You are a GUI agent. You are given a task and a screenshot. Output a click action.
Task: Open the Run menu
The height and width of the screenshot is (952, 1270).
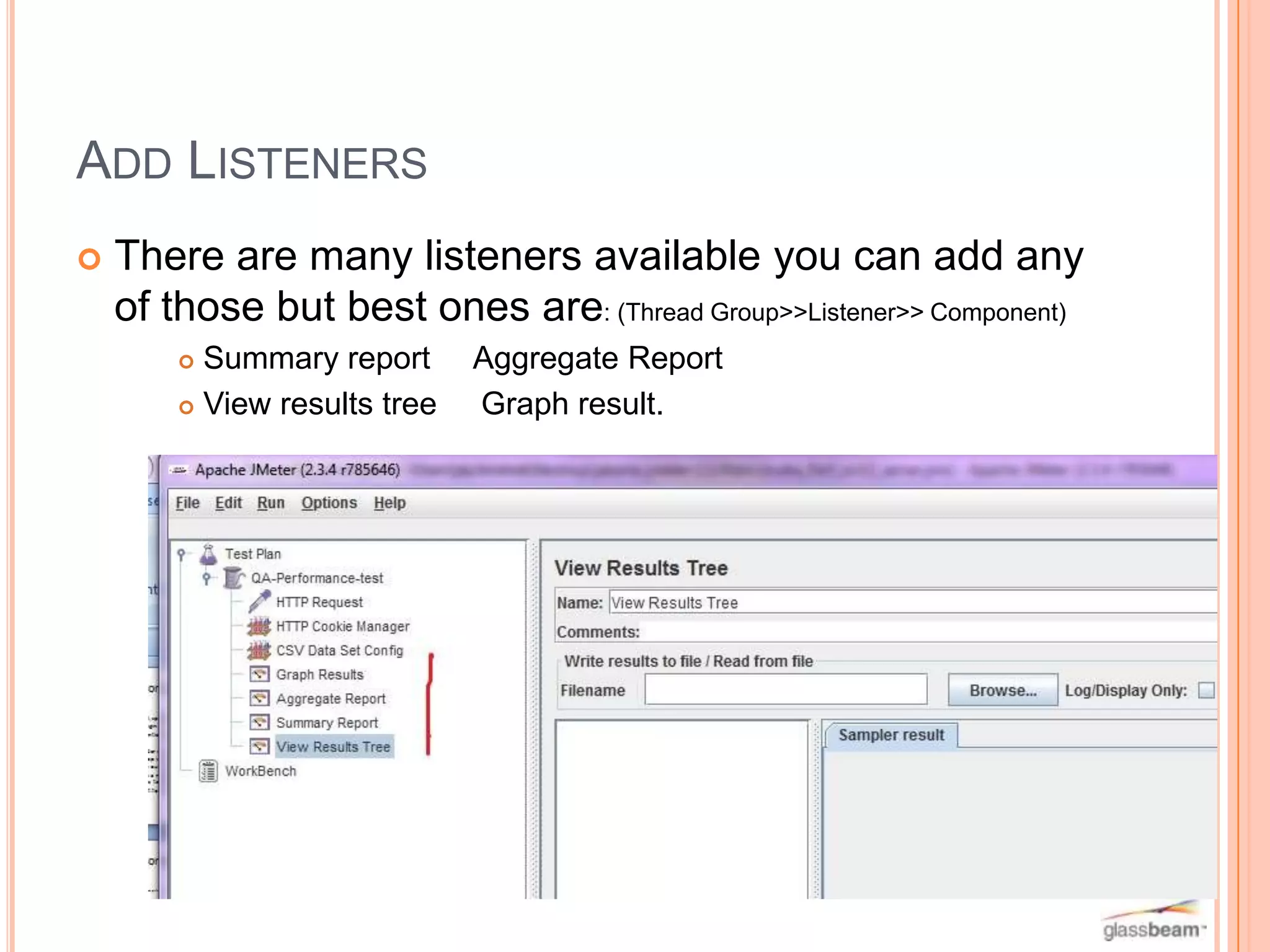271,503
